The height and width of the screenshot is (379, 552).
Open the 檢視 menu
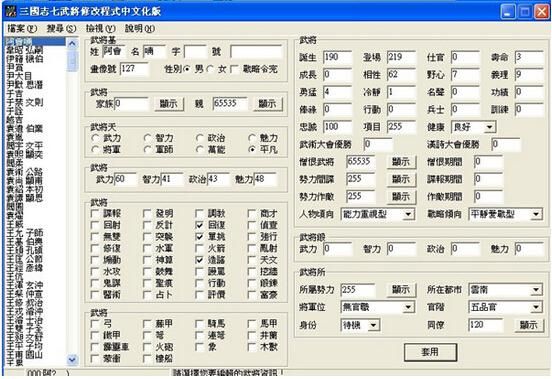click(101, 29)
